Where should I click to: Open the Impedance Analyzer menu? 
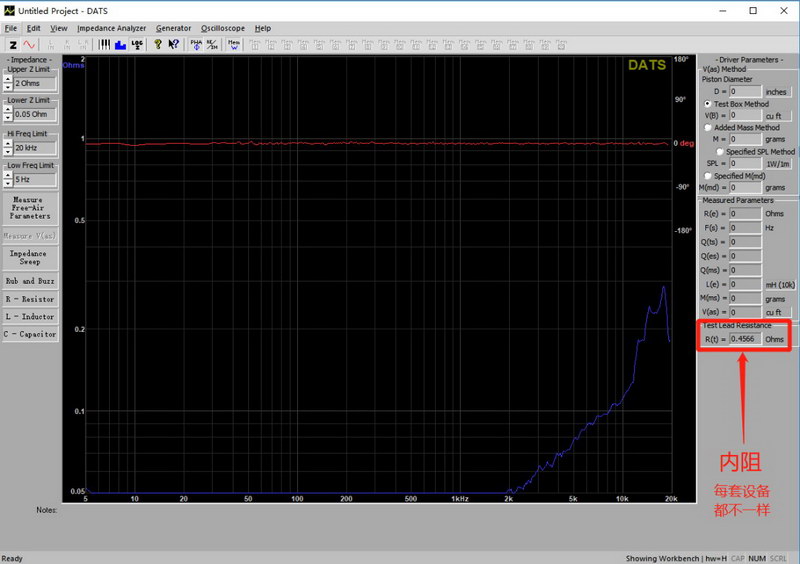(x=111, y=28)
